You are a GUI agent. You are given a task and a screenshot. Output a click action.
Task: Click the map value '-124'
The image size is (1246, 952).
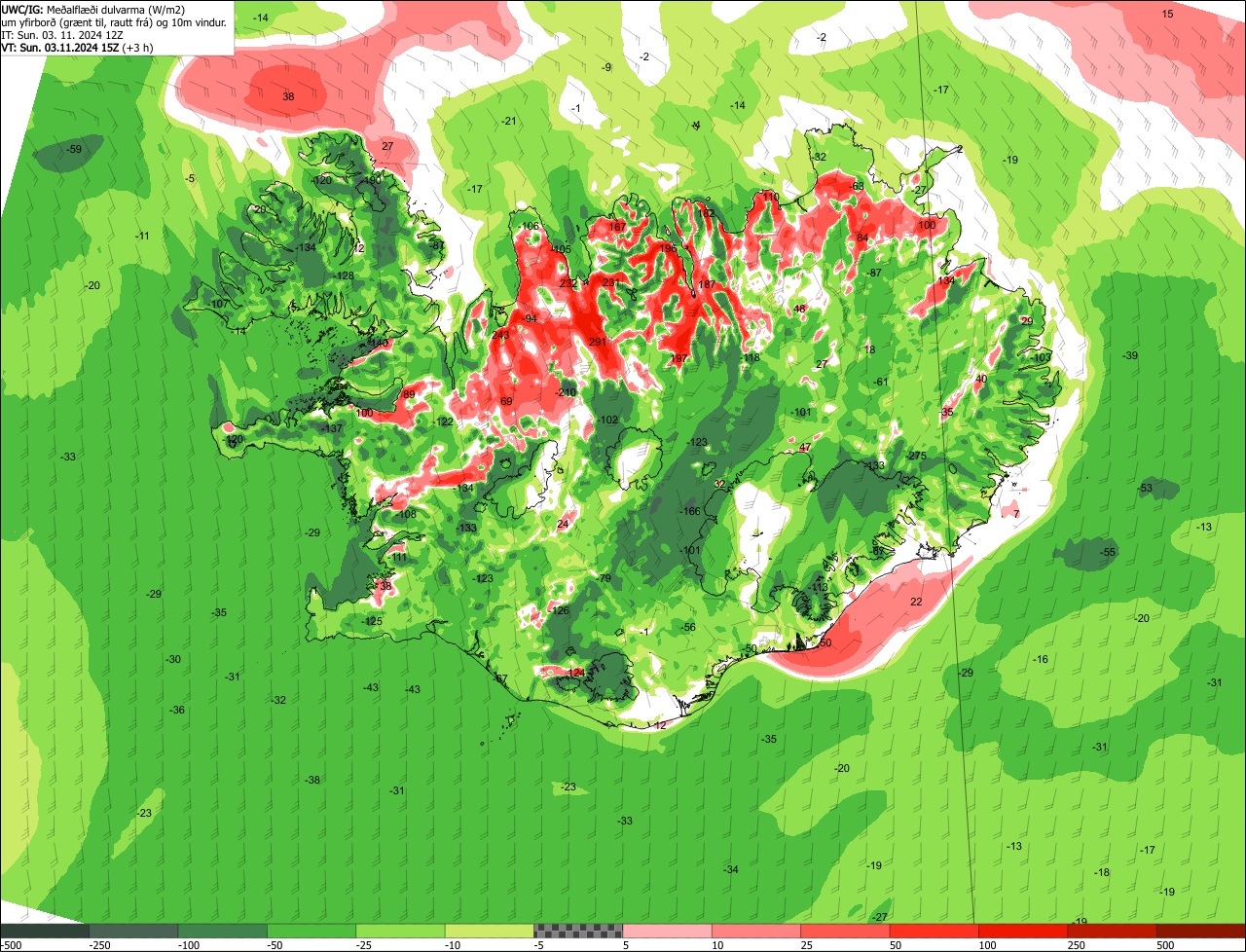pyautogui.click(x=574, y=673)
